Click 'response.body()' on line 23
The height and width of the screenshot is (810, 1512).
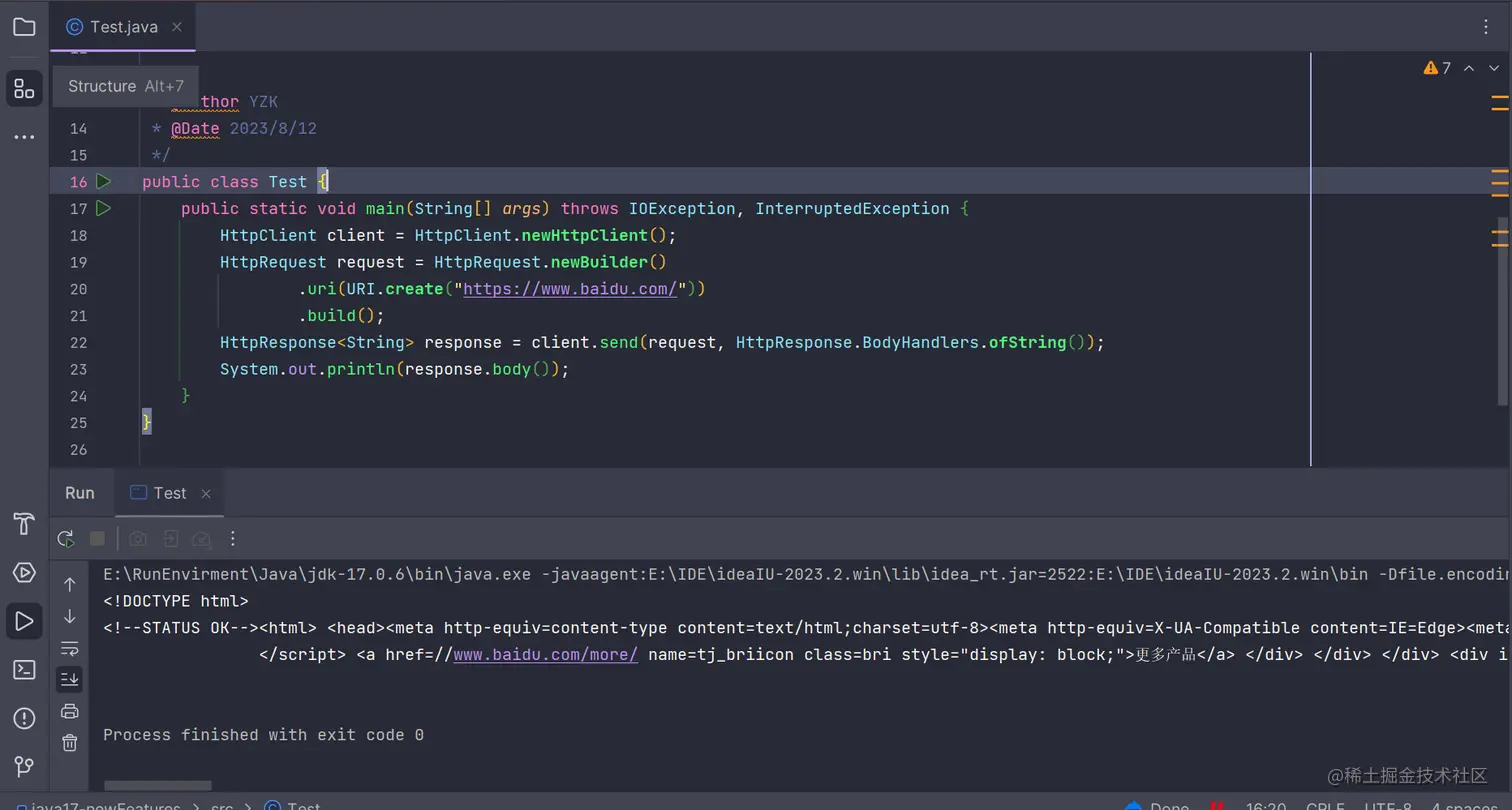coord(478,369)
